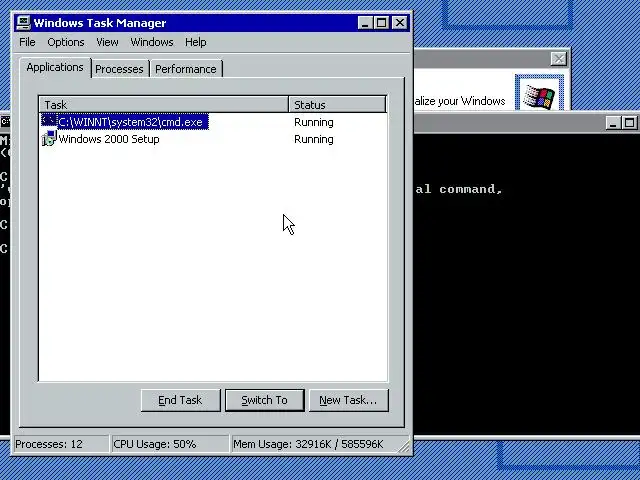
Task: Click Running status of cmd.exe
Action: [x=313, y=122]
